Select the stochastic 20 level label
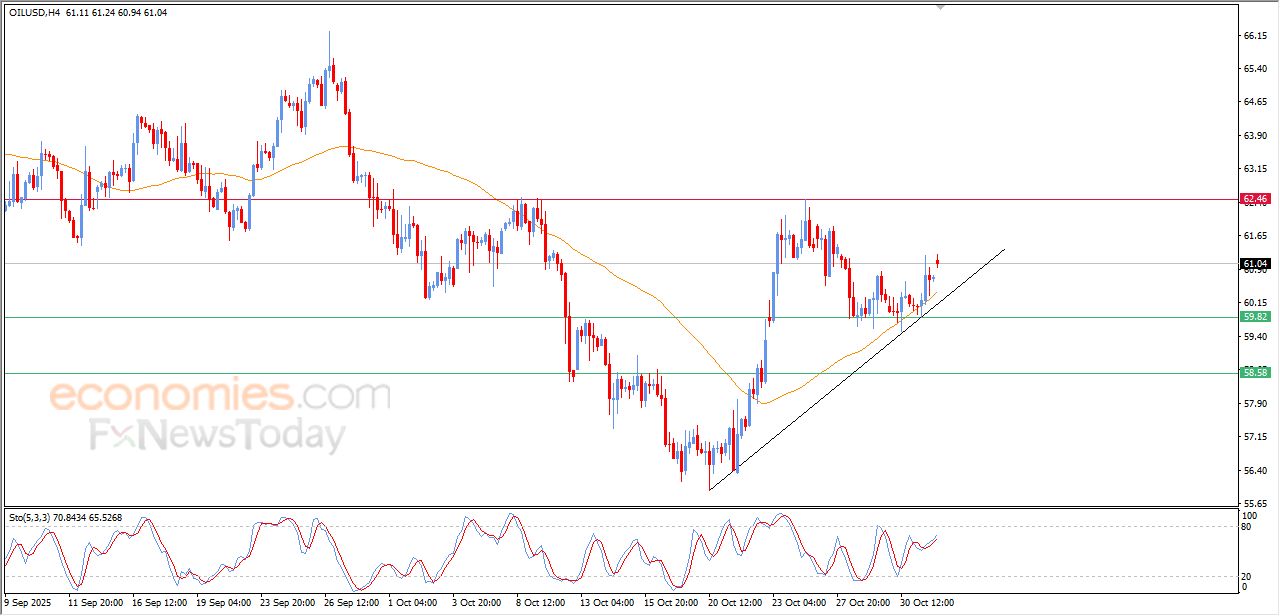The height and width of the screenshot is (616, 1280). (x=1245, y=576)
